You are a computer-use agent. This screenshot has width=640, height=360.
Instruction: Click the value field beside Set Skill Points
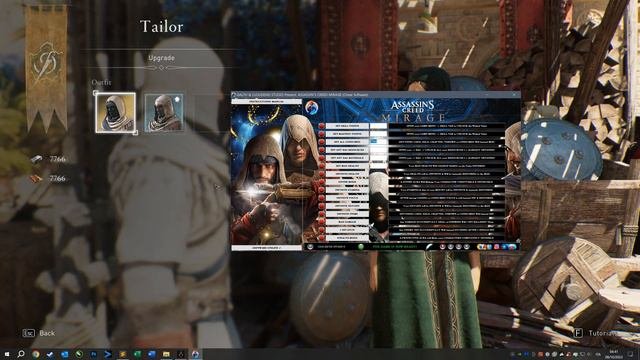(x=378, y=126)
